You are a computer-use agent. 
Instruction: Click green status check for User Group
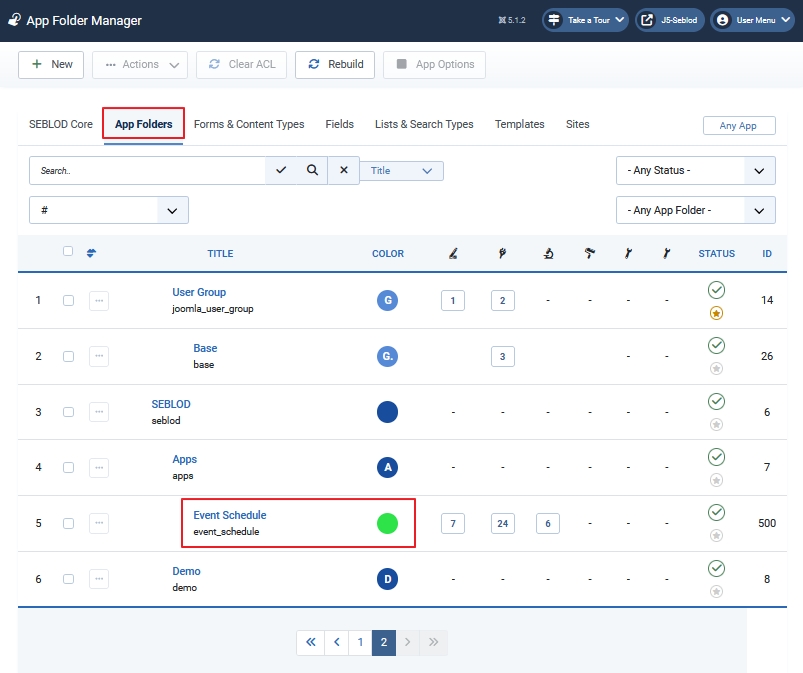click(716, 290)
